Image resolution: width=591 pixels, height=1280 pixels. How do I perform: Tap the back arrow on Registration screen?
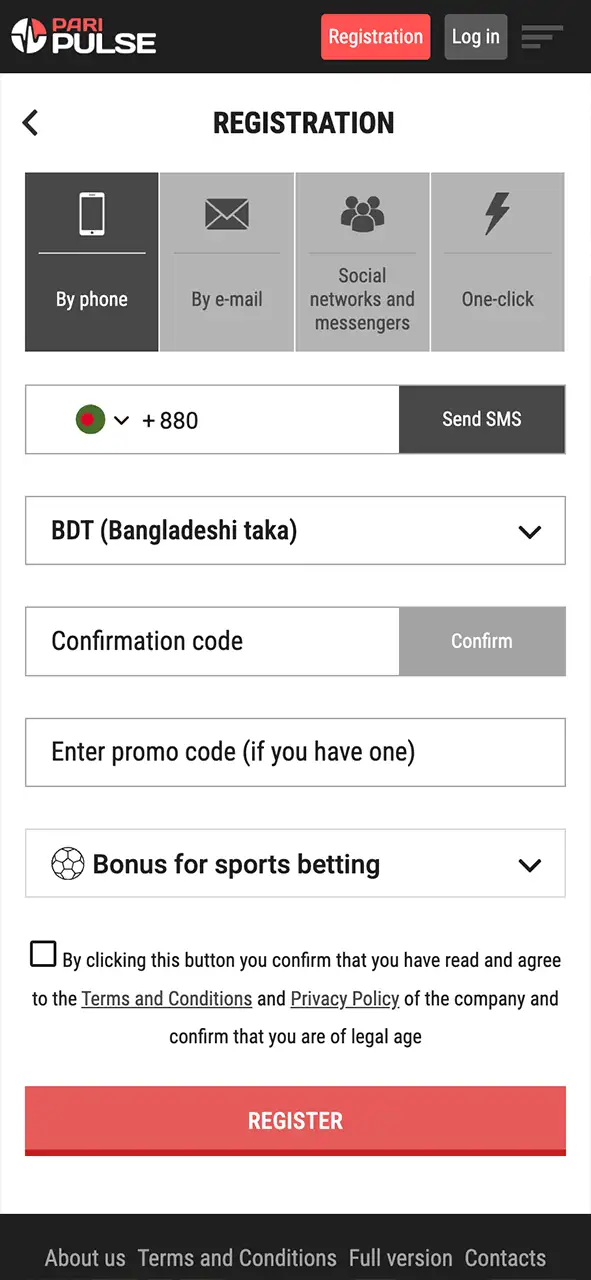point(30,122)
